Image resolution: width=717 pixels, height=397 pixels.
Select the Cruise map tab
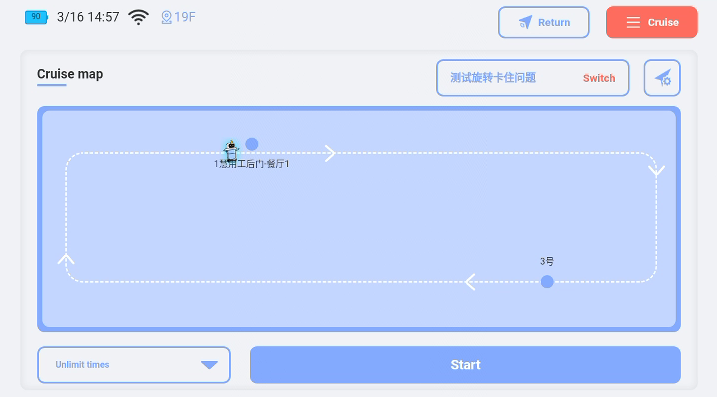point(70,74)
